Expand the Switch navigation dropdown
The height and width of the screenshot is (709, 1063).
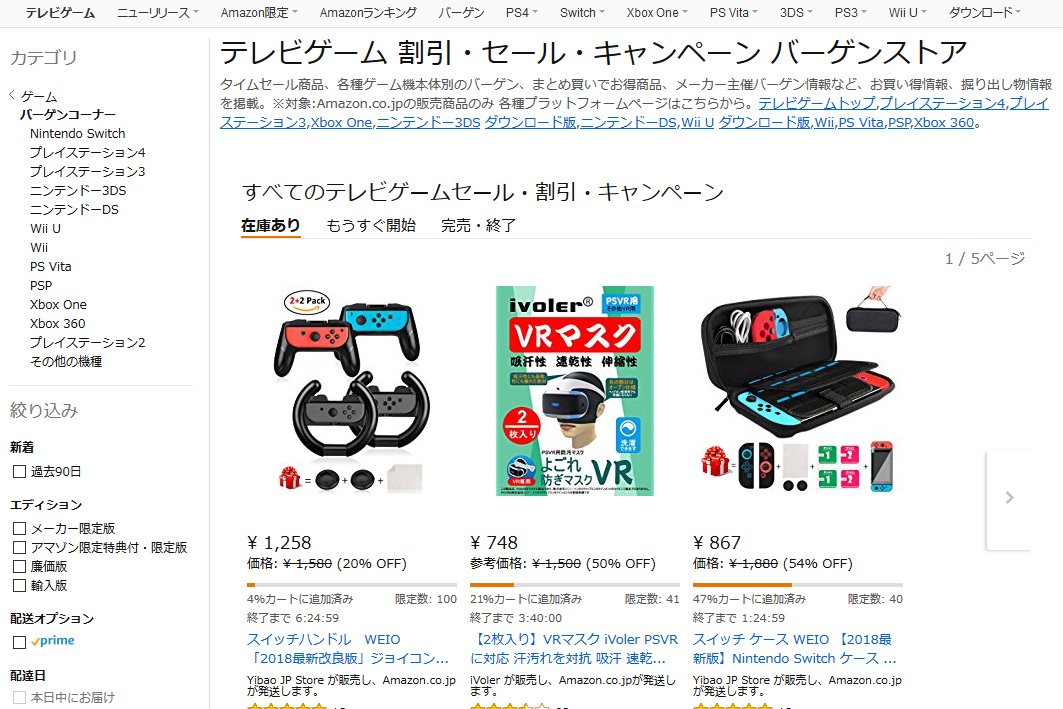(582, 12)
